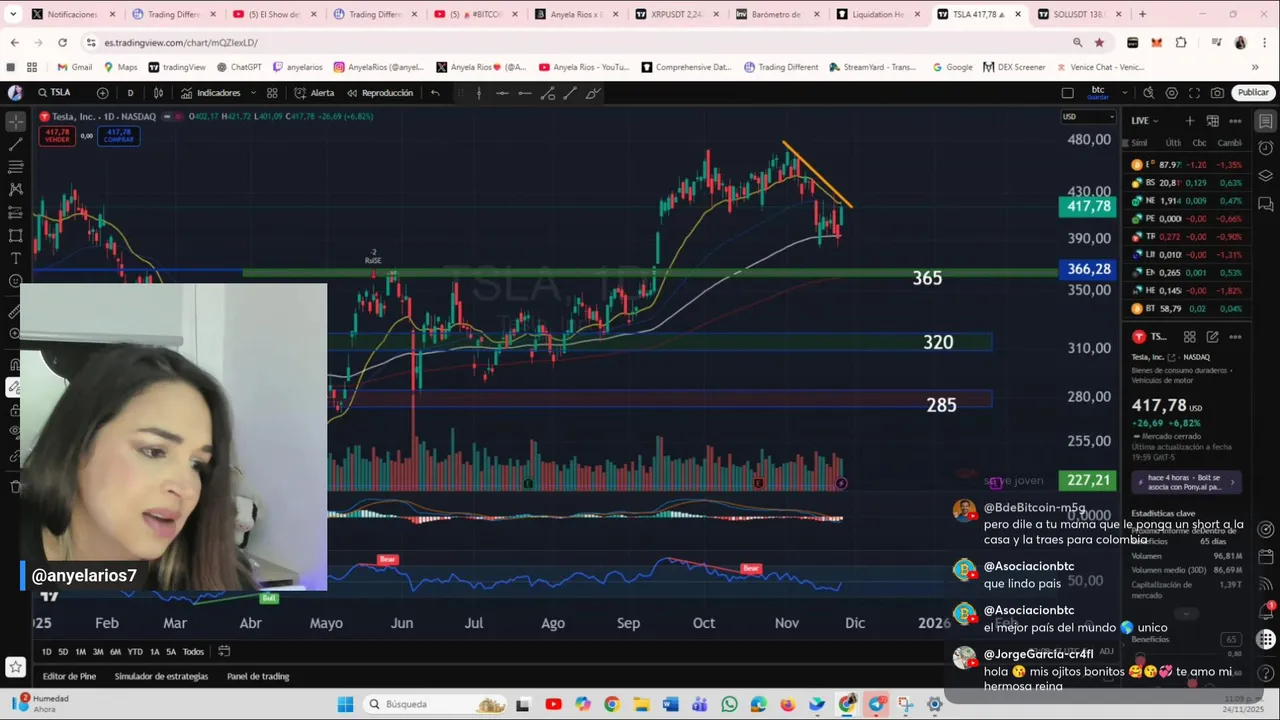
Task: Switch to the Editor de Pine tab
Action: point(69,676)
